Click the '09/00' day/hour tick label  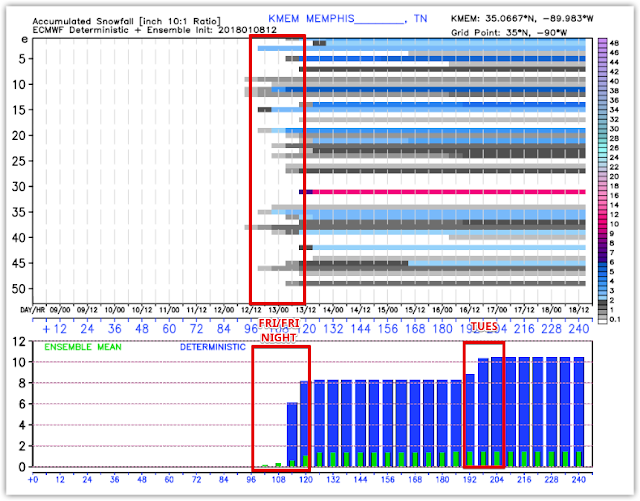coord(60,310)
